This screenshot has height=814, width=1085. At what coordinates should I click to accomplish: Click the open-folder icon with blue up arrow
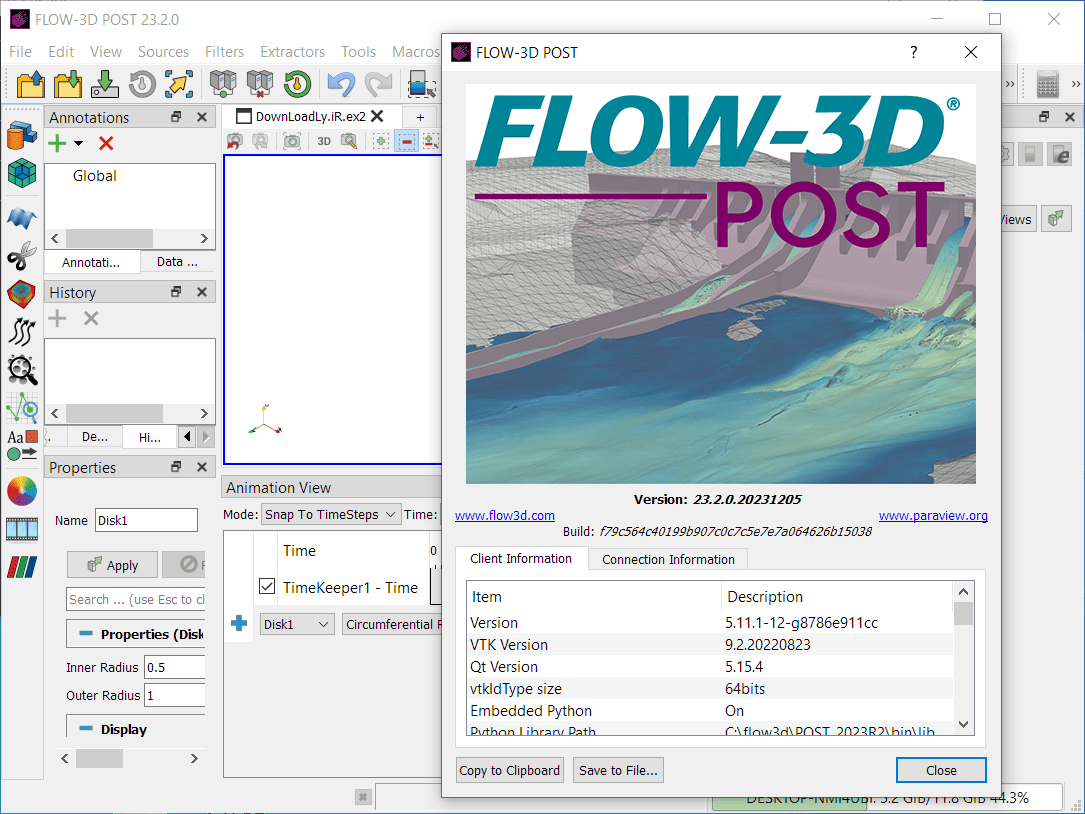click(x=30, y=84)
